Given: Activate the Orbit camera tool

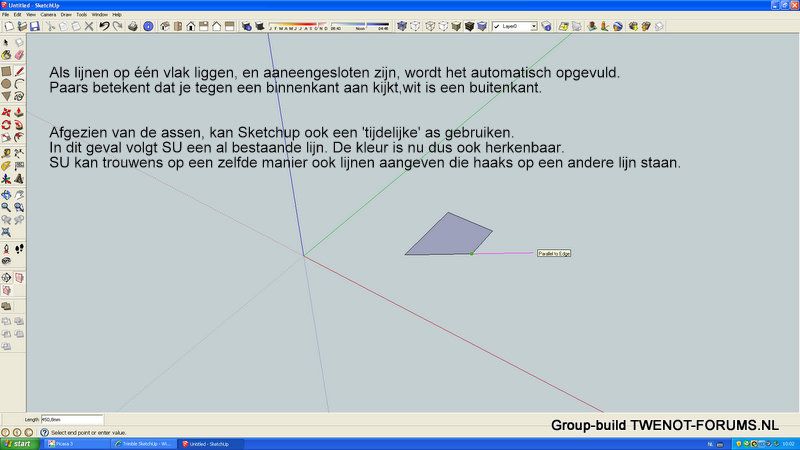Looking at the screenshot, I should [x=6, y=195].
